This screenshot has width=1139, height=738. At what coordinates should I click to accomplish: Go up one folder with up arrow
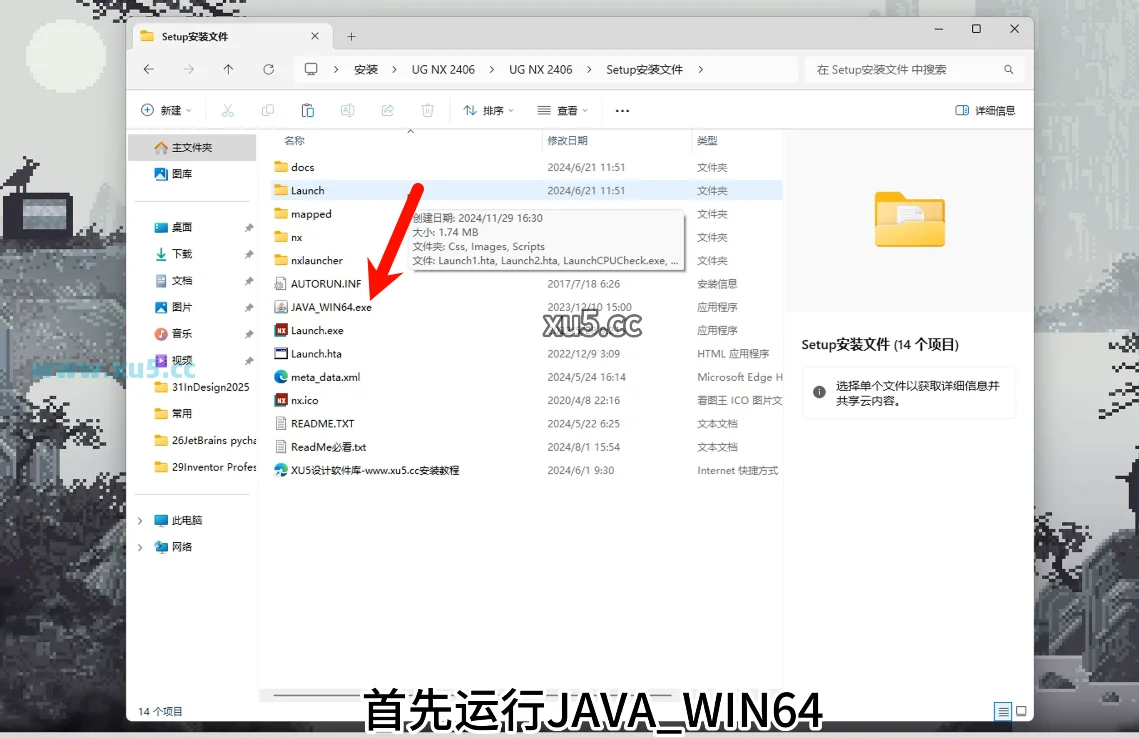coord(228,69)
